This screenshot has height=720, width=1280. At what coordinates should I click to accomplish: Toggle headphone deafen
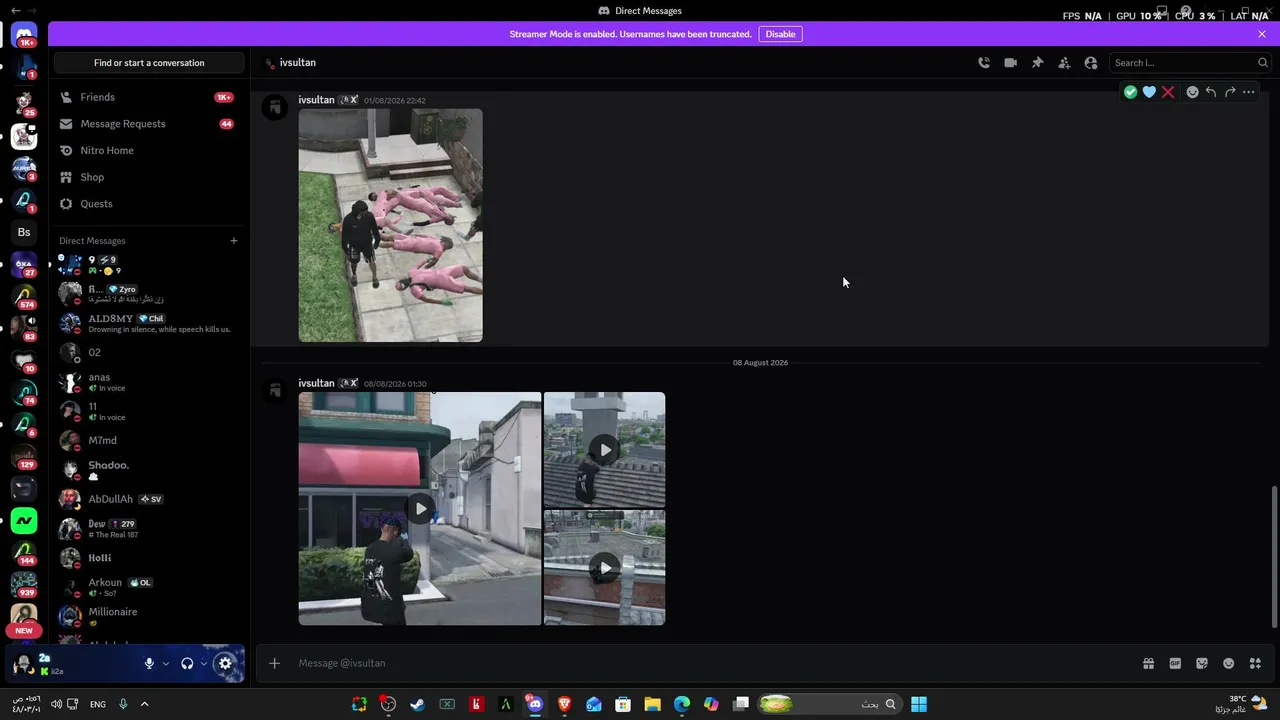coord(187,664)
